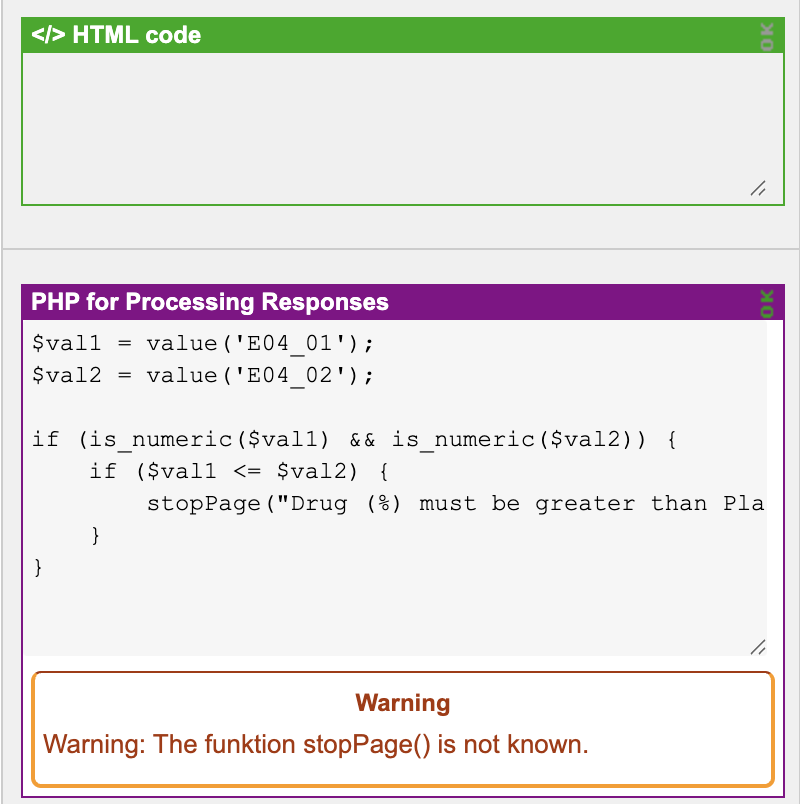Click the blank line between code blocks
This screenshot has height=804, width=800.
click(395, 407)
